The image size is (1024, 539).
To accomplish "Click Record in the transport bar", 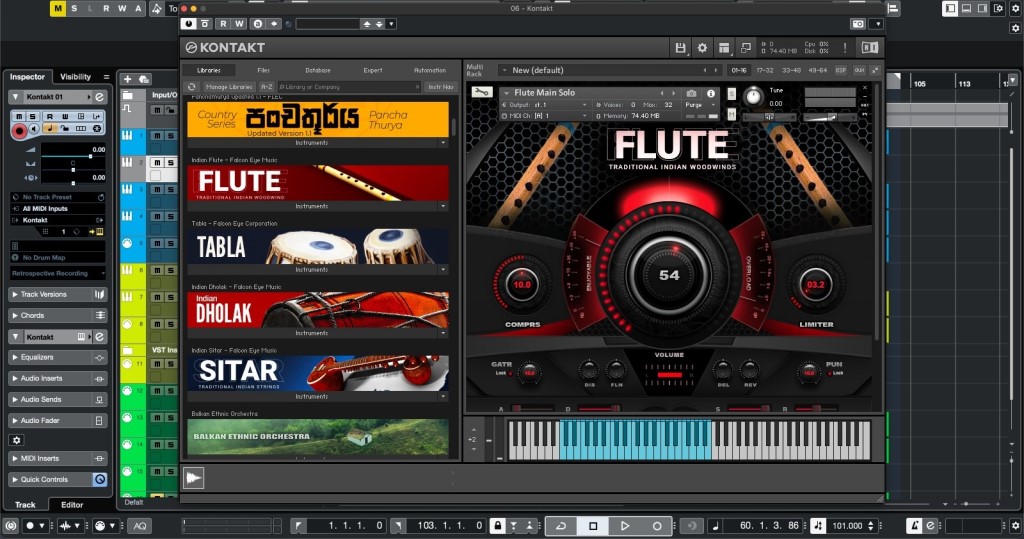I will [x=657, y=525].
